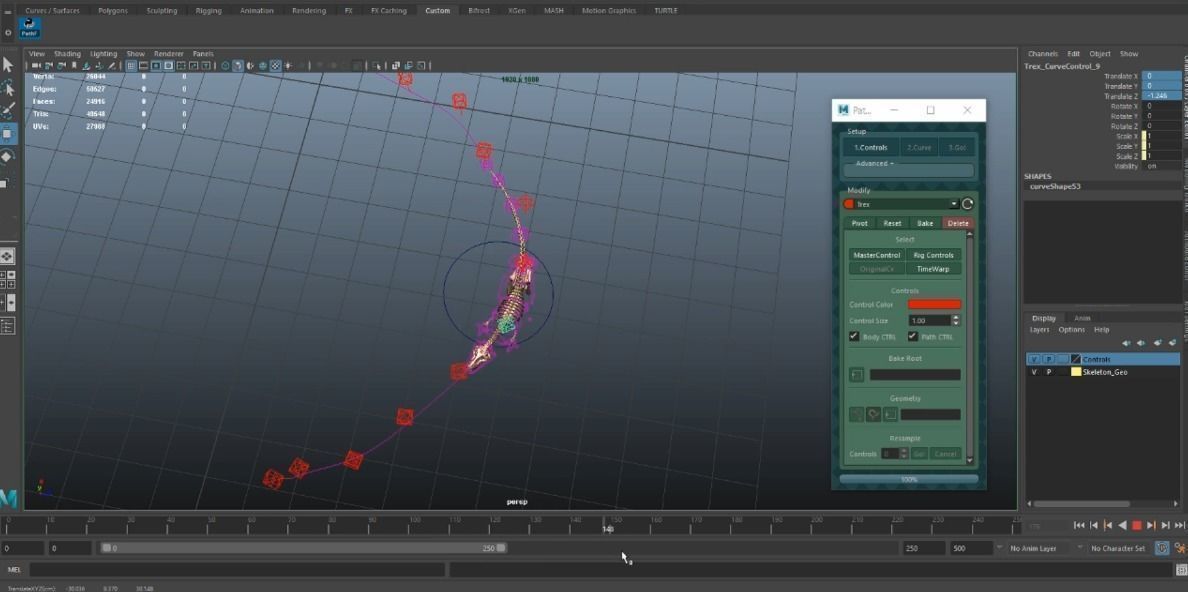
Task: Click the Rig Controls select button
Action: click(x=933, y=255)
